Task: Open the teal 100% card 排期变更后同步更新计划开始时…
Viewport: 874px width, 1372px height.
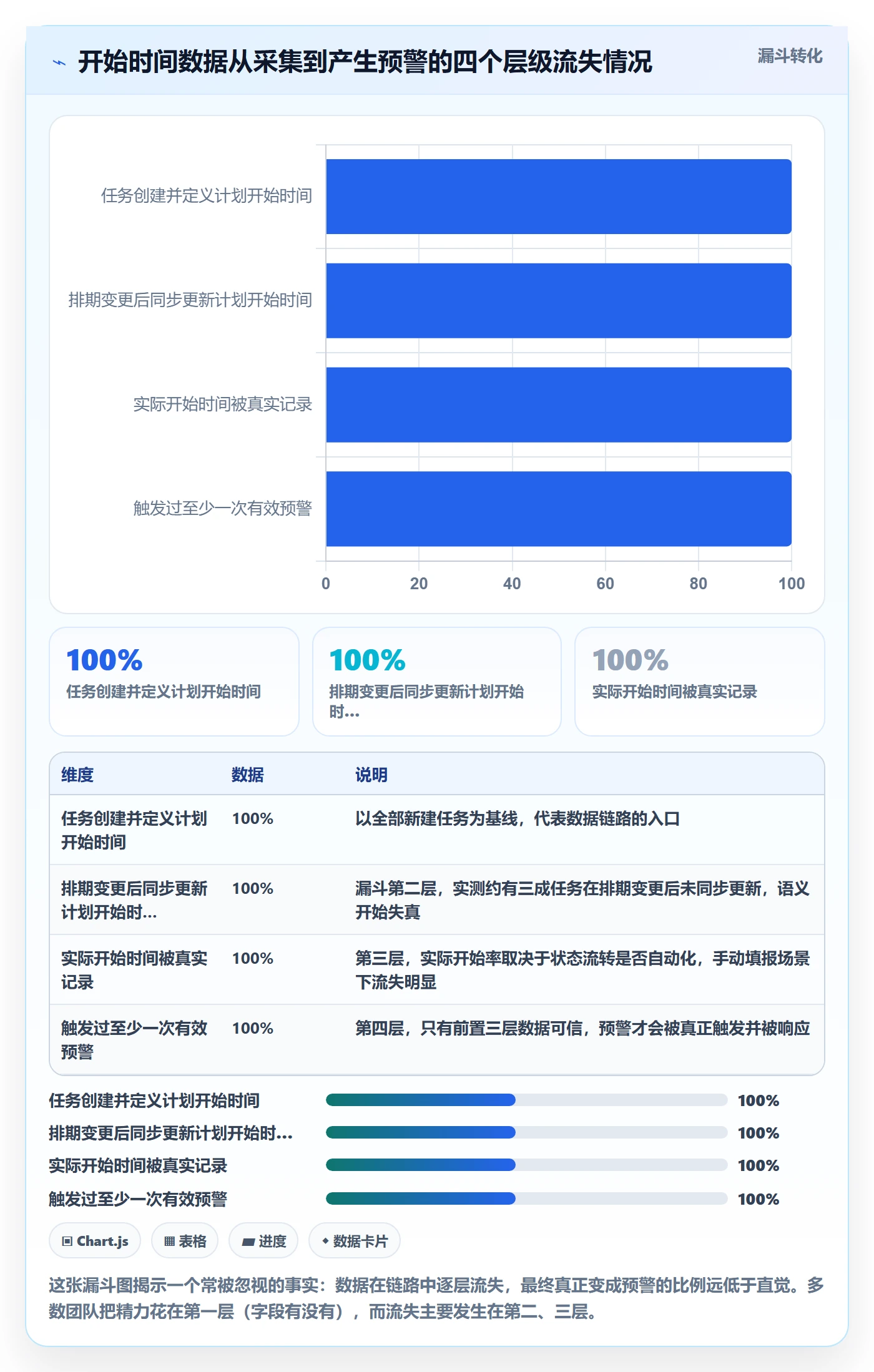Action: pos(437,682)
